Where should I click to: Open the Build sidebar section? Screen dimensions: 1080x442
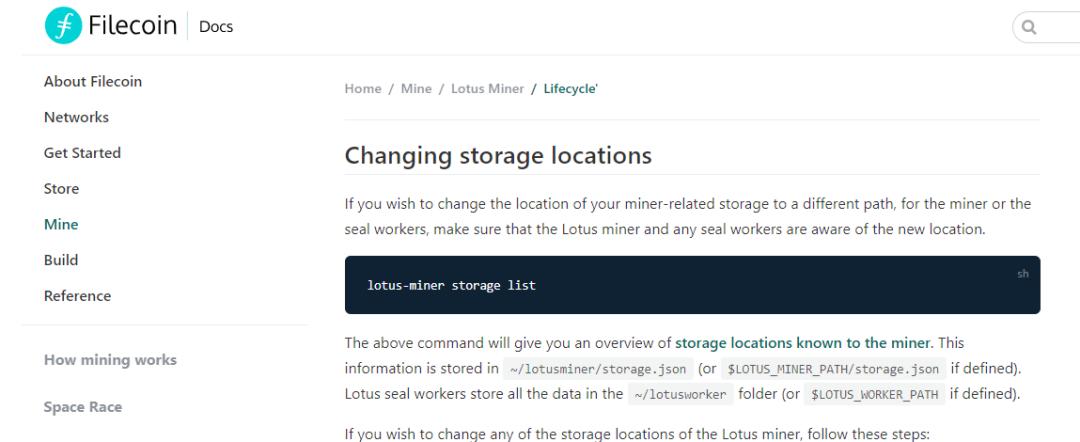pyautogui.click(x=61, y=260)
